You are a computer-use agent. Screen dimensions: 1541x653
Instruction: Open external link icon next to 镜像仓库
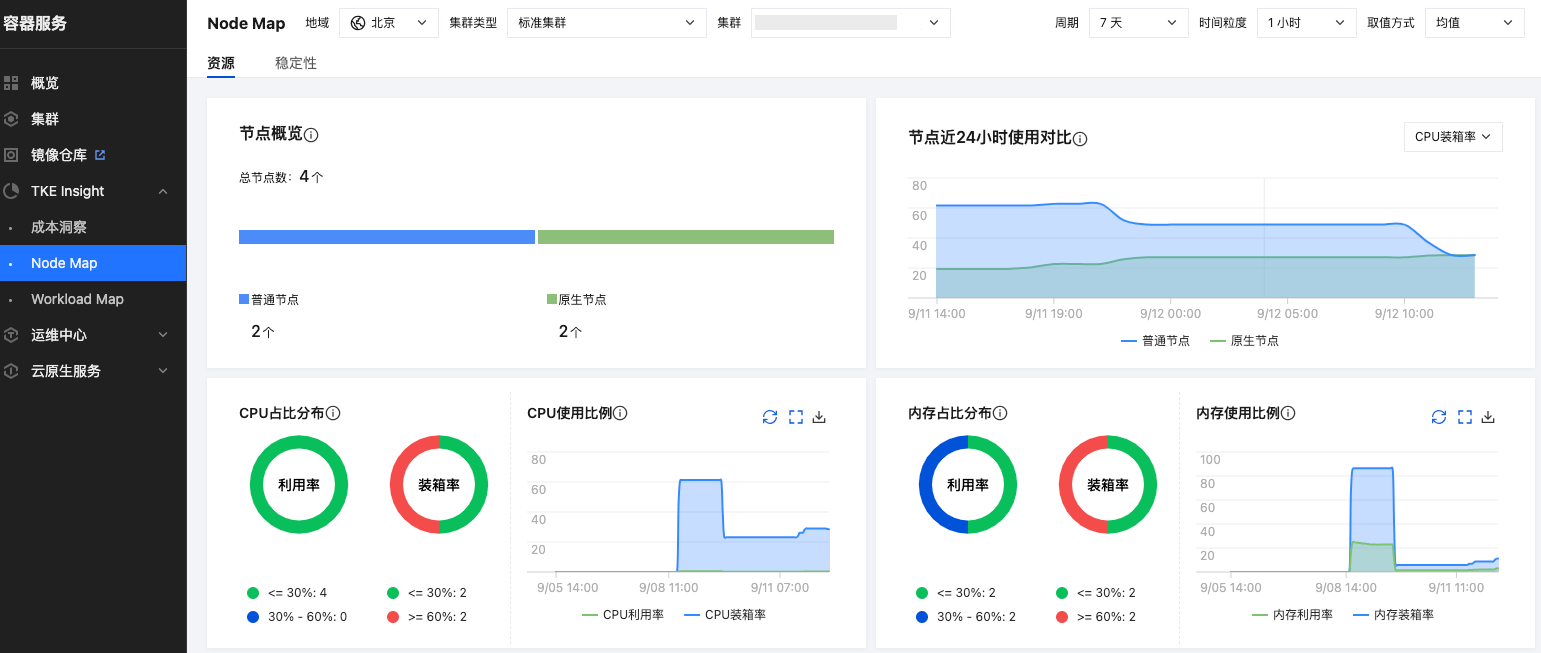pos(100,155)
